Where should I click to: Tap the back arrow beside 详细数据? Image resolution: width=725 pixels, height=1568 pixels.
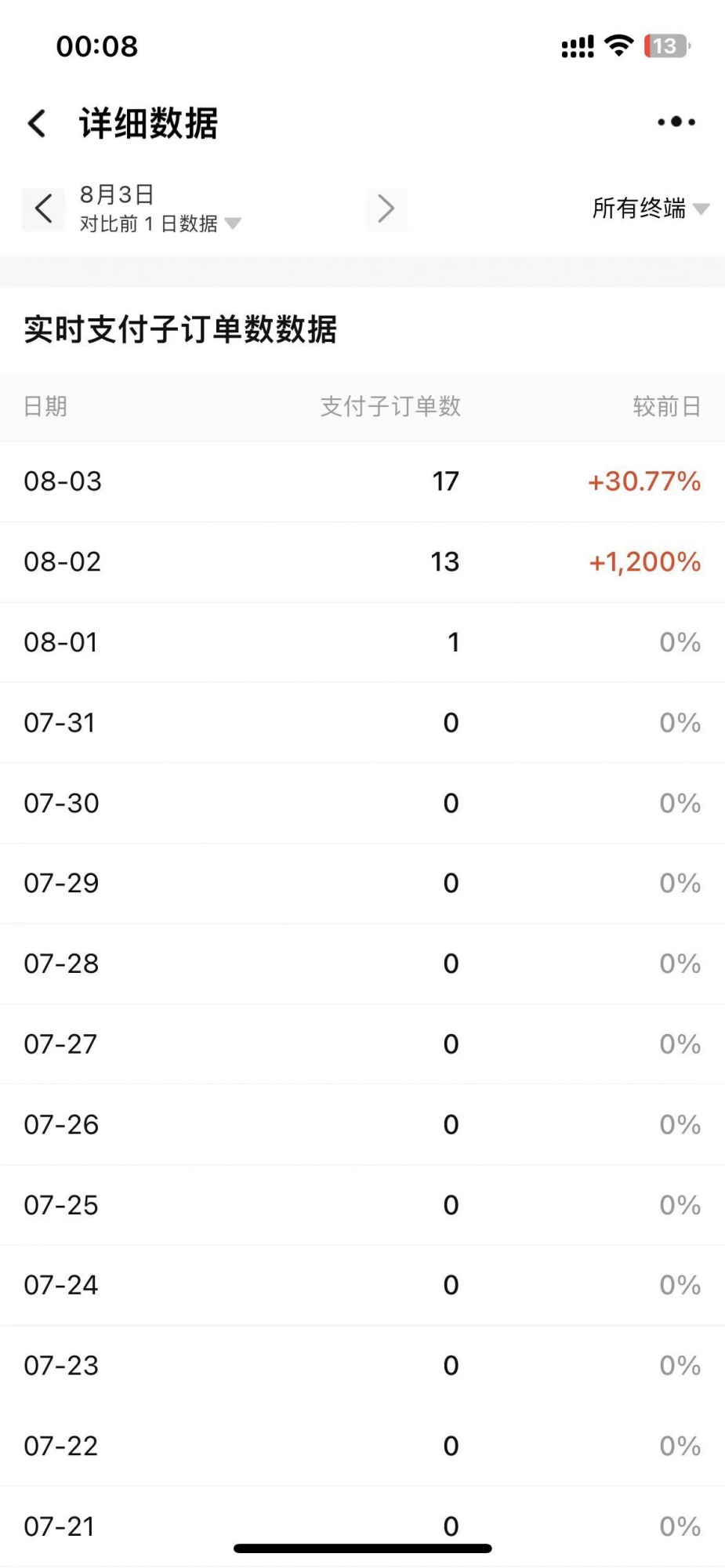pyautogui.click(x=37, y=123)
